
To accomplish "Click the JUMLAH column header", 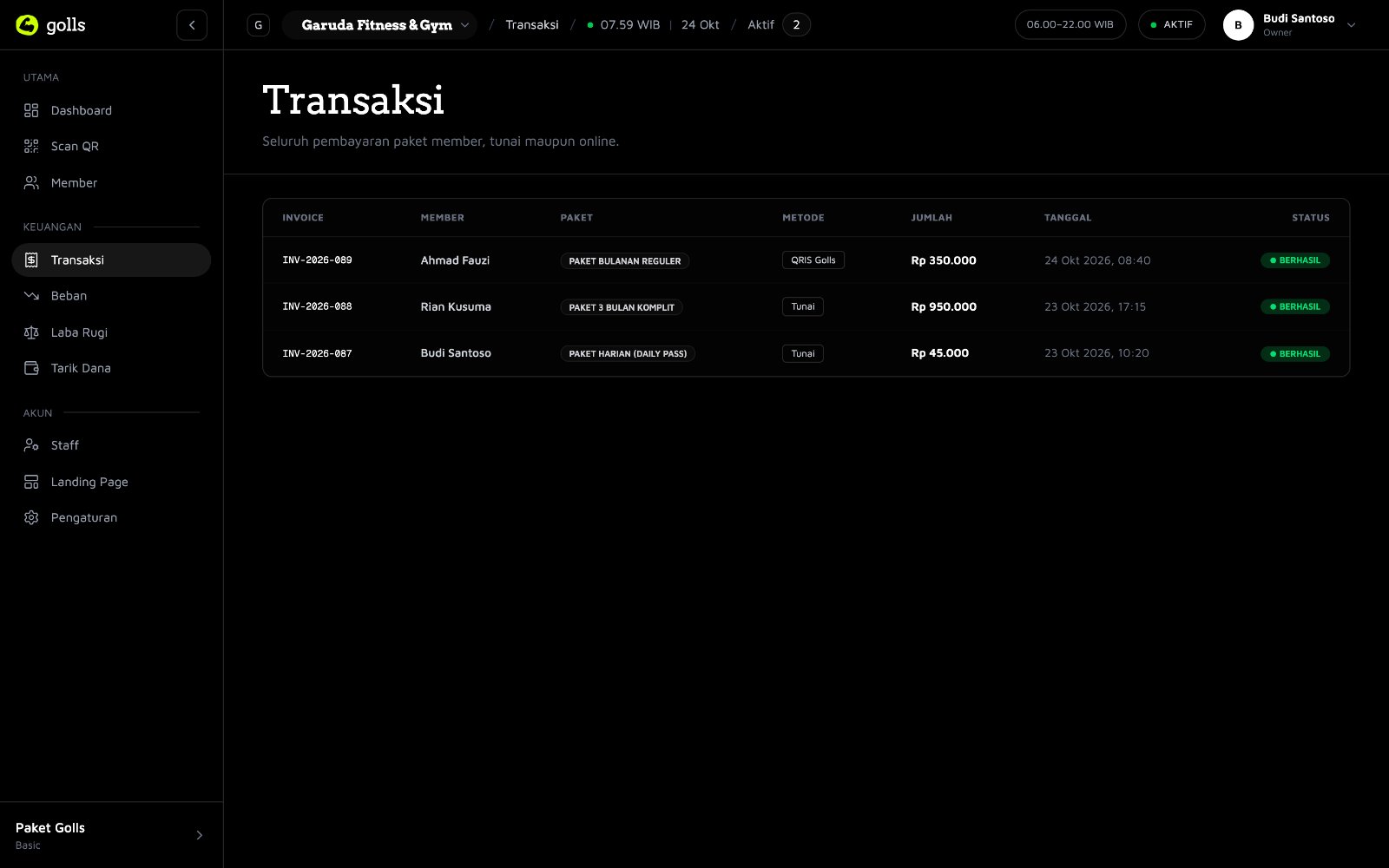I will pos(931,218).
